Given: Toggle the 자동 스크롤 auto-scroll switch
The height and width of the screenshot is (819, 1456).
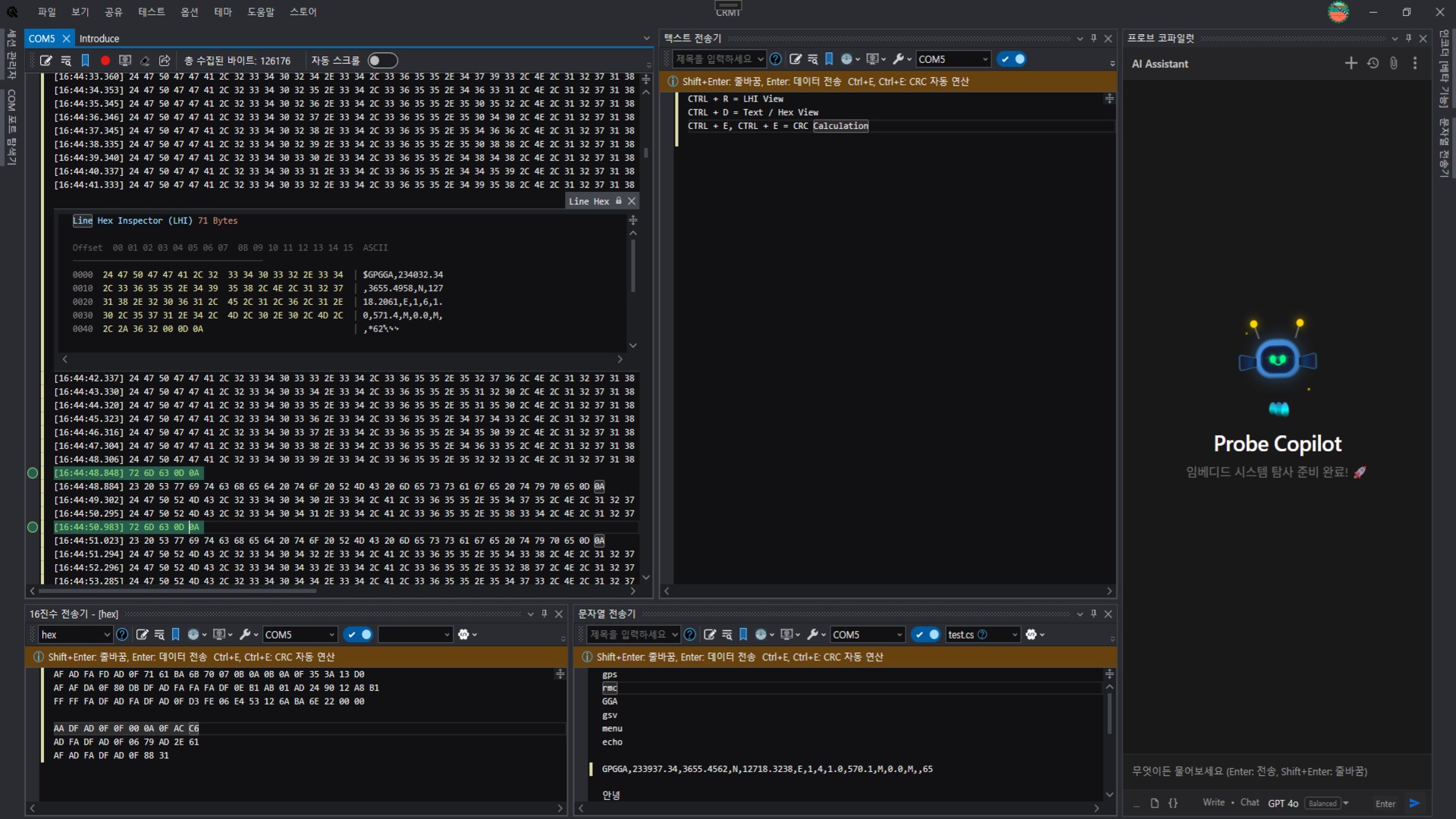Looking at the screenshot, I should pyautogui.click(x=382, y=61).
